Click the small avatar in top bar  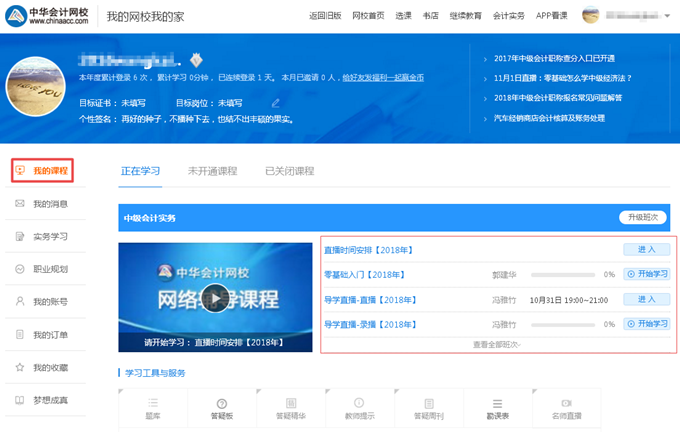590,15
